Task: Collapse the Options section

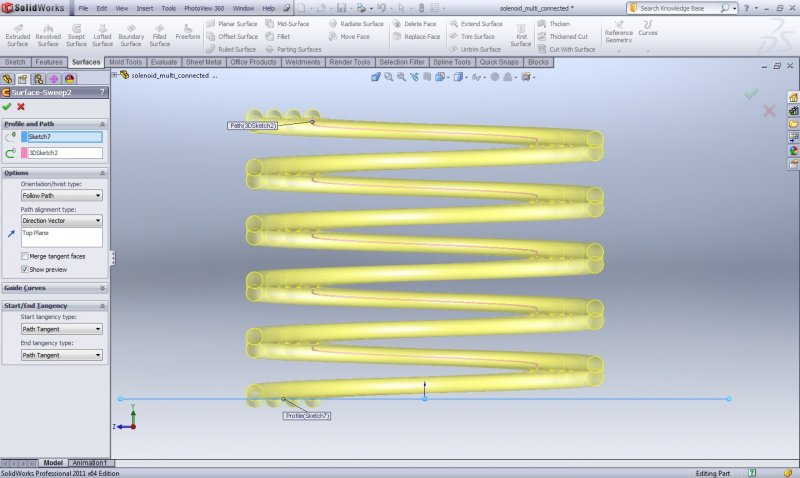Action: (x=102, y=173)
